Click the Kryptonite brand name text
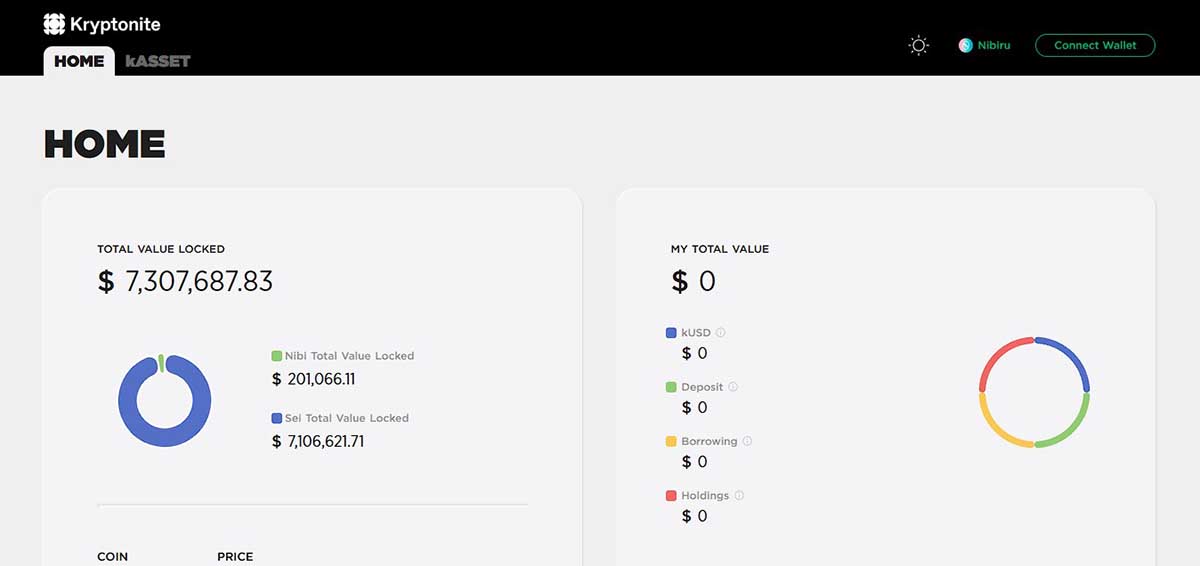 115,24
